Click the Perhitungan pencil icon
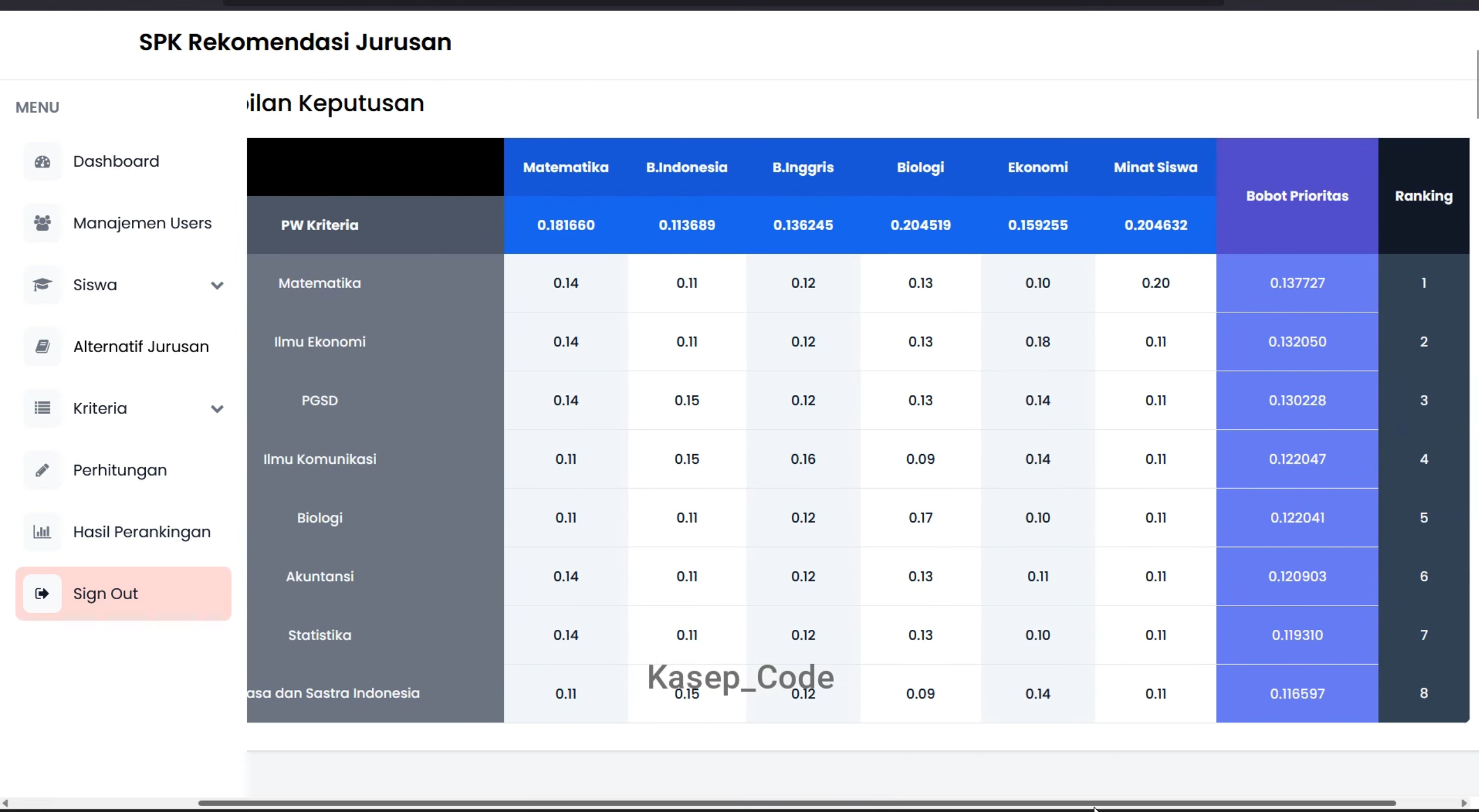Viewport: 1479px width, 812px height. coord(42,470)
